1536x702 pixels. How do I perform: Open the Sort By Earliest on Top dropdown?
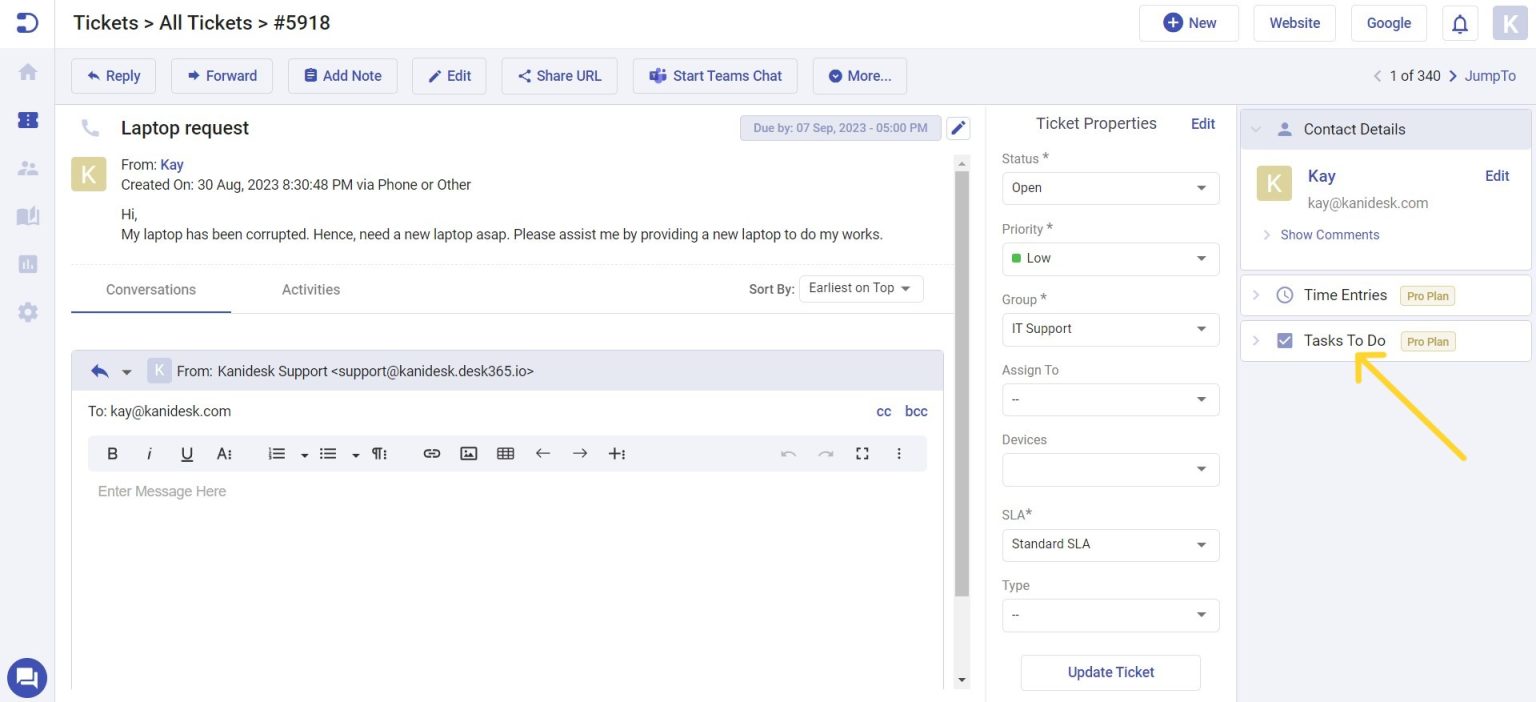860,288
